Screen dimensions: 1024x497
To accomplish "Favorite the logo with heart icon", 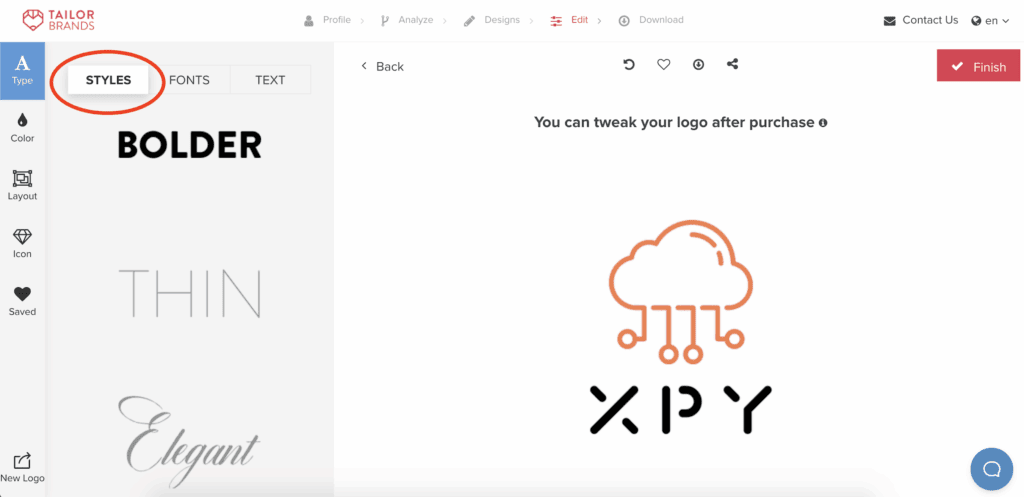I will (663, 65).
